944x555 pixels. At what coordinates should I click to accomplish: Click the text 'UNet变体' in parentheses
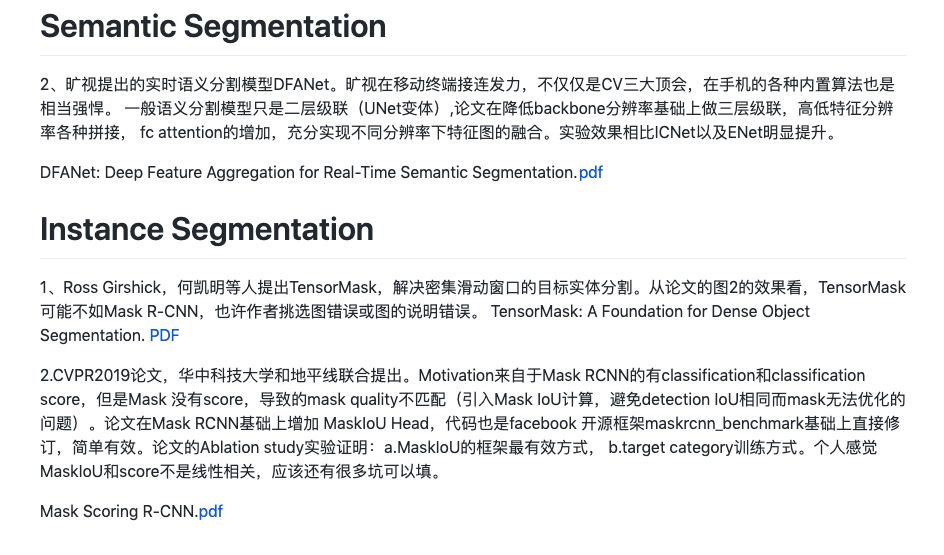click(x=399, y=108)
